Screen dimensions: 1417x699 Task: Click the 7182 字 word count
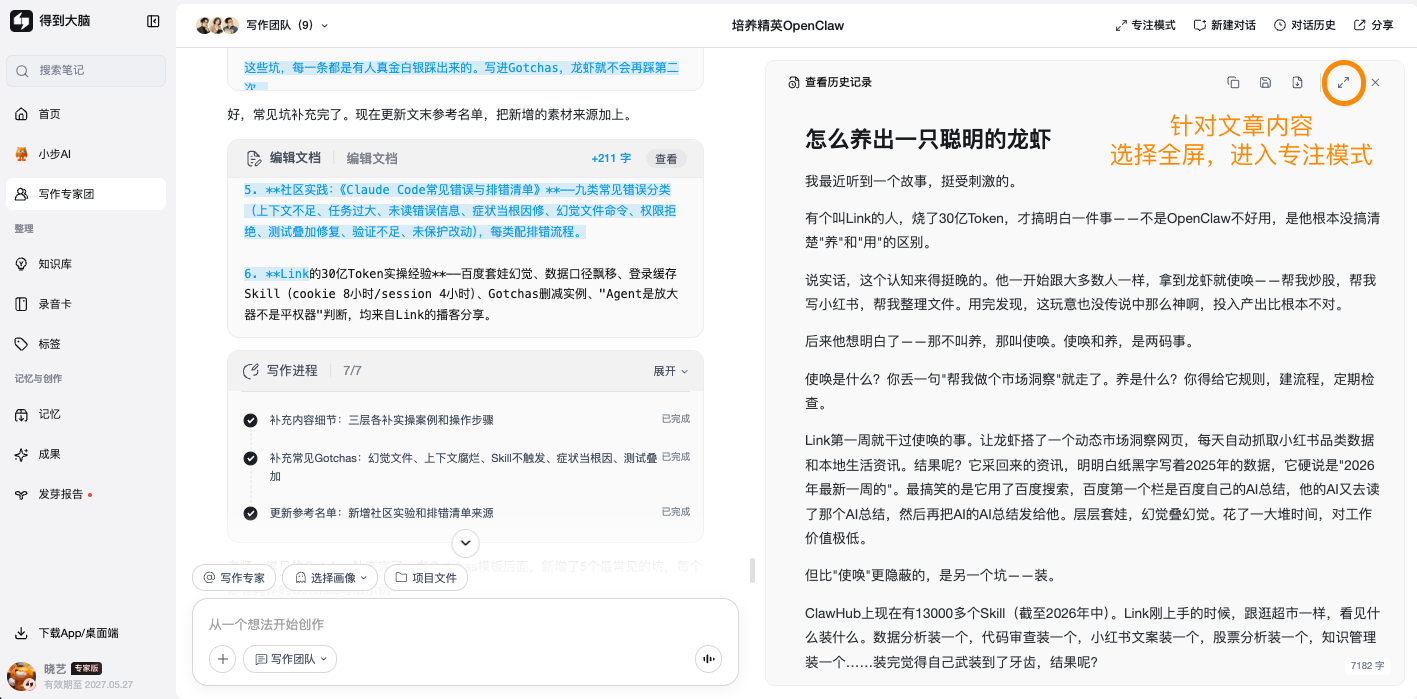point(1366,665)
